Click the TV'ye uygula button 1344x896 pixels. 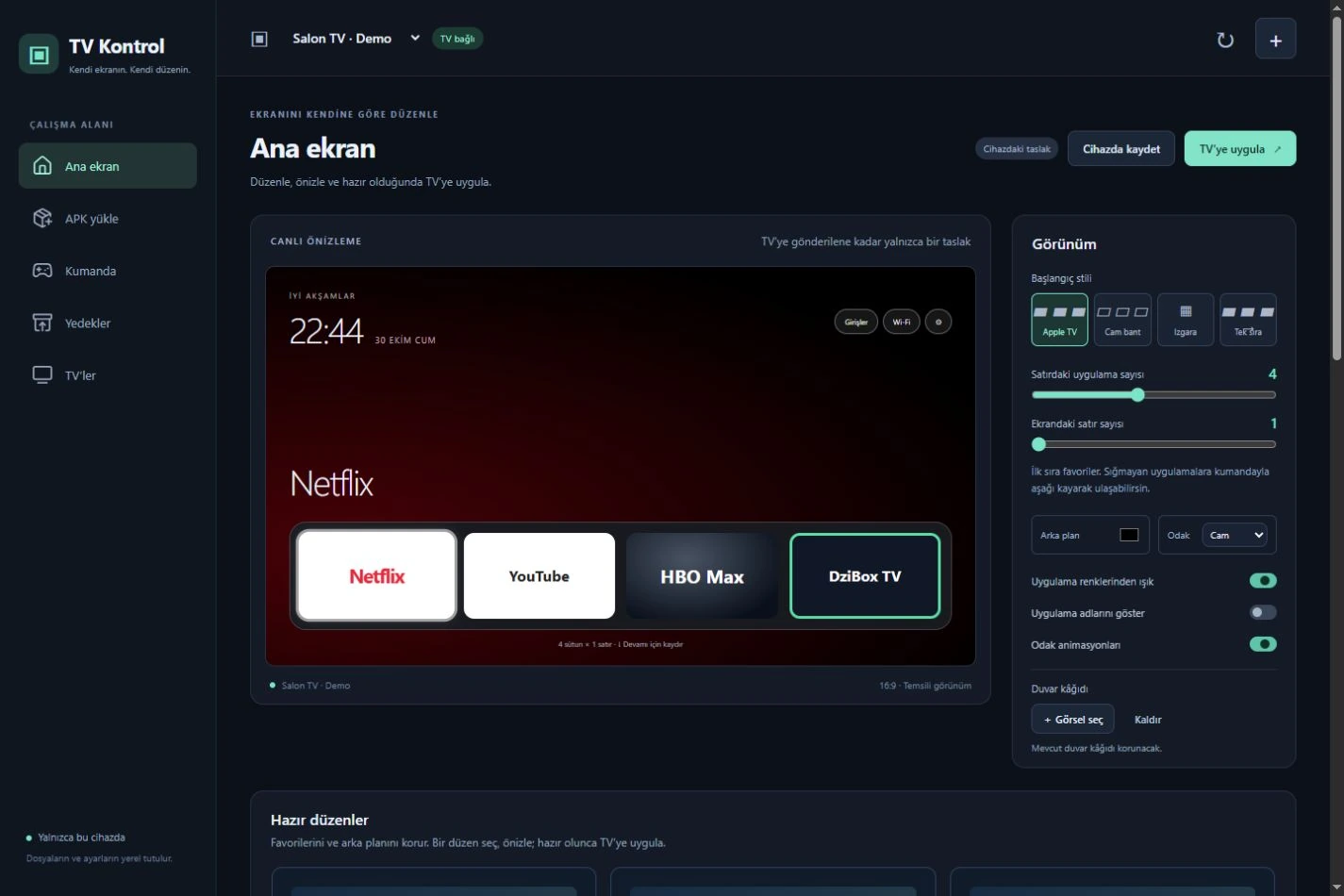[1239, 149]
